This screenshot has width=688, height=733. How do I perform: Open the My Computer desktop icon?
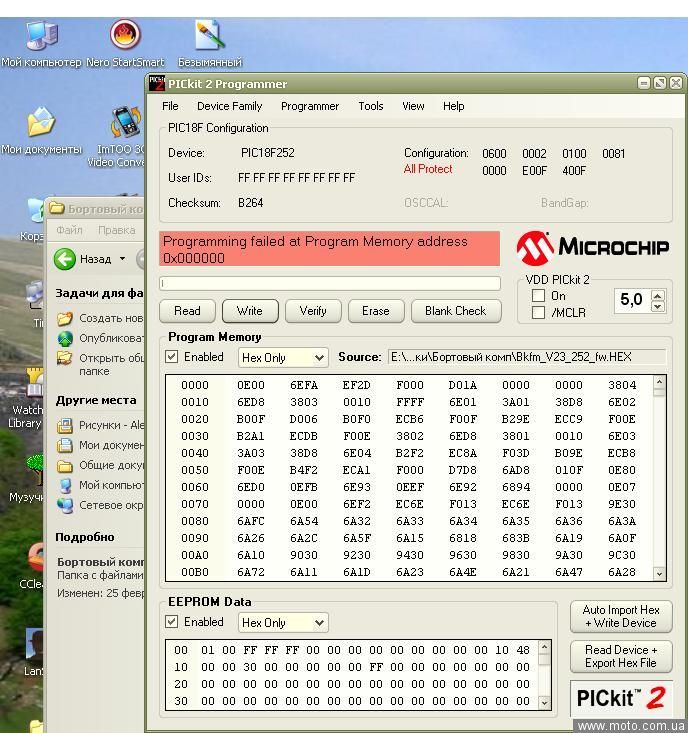[41, 35]
